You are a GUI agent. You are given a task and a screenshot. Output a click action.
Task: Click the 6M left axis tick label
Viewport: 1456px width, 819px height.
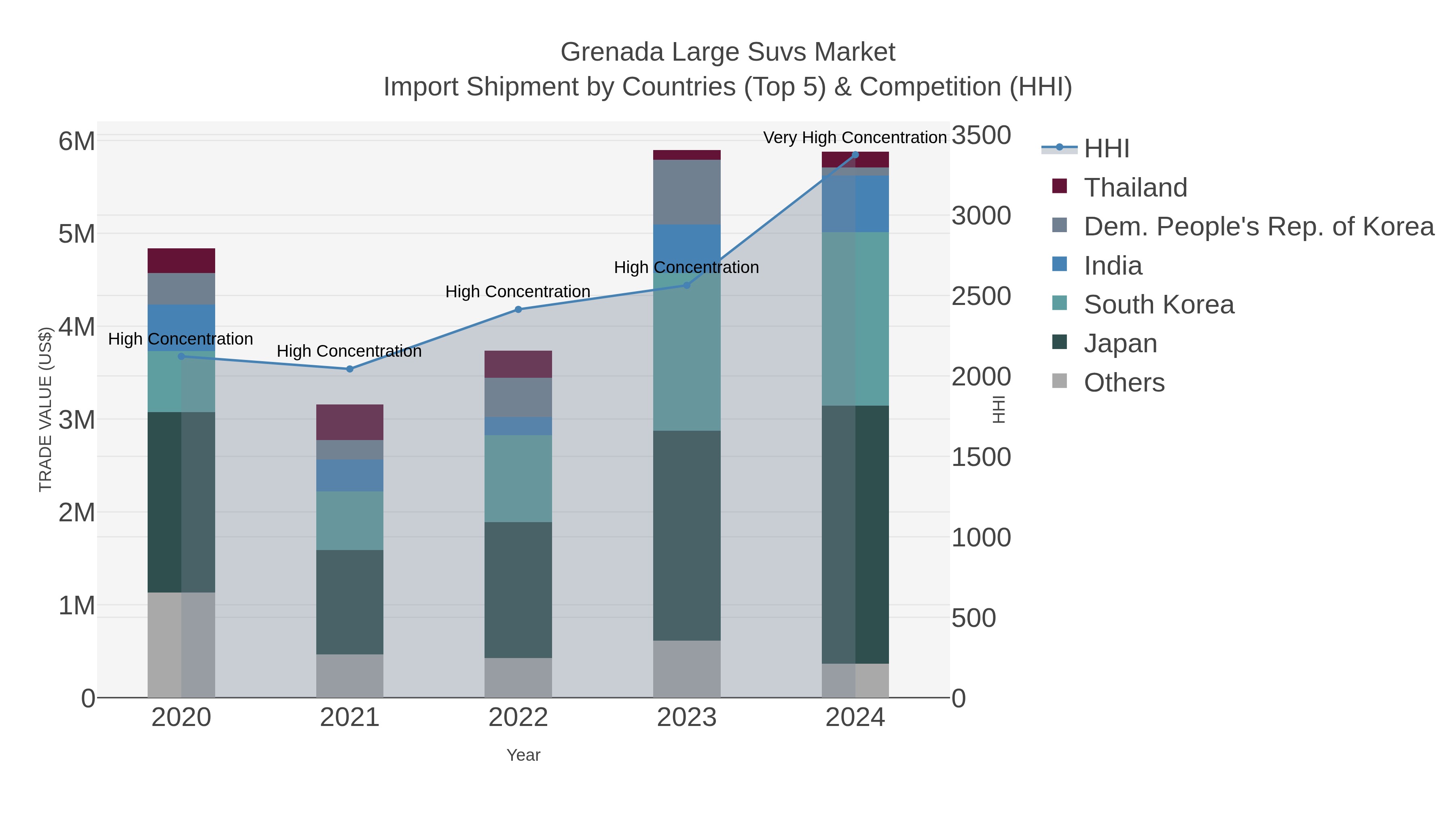77,141
